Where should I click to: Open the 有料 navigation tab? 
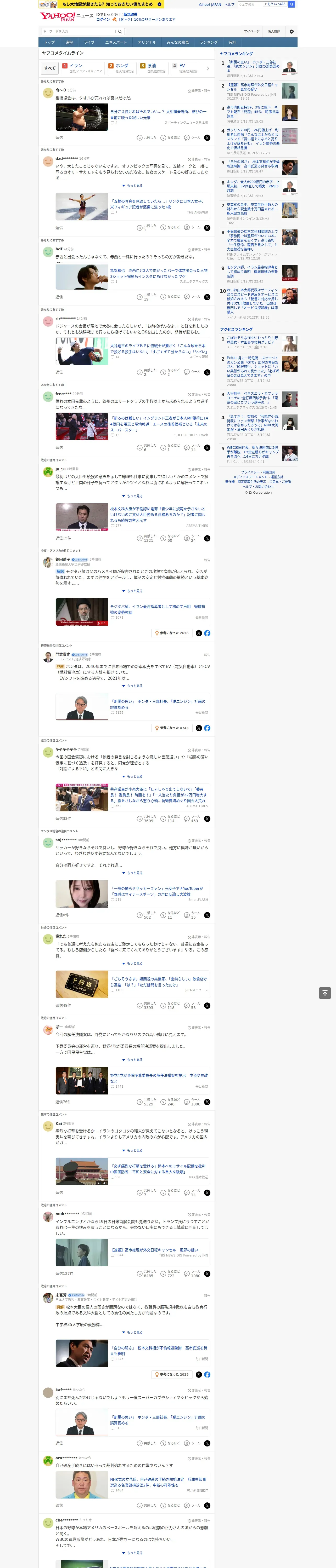tap(232, 43)
